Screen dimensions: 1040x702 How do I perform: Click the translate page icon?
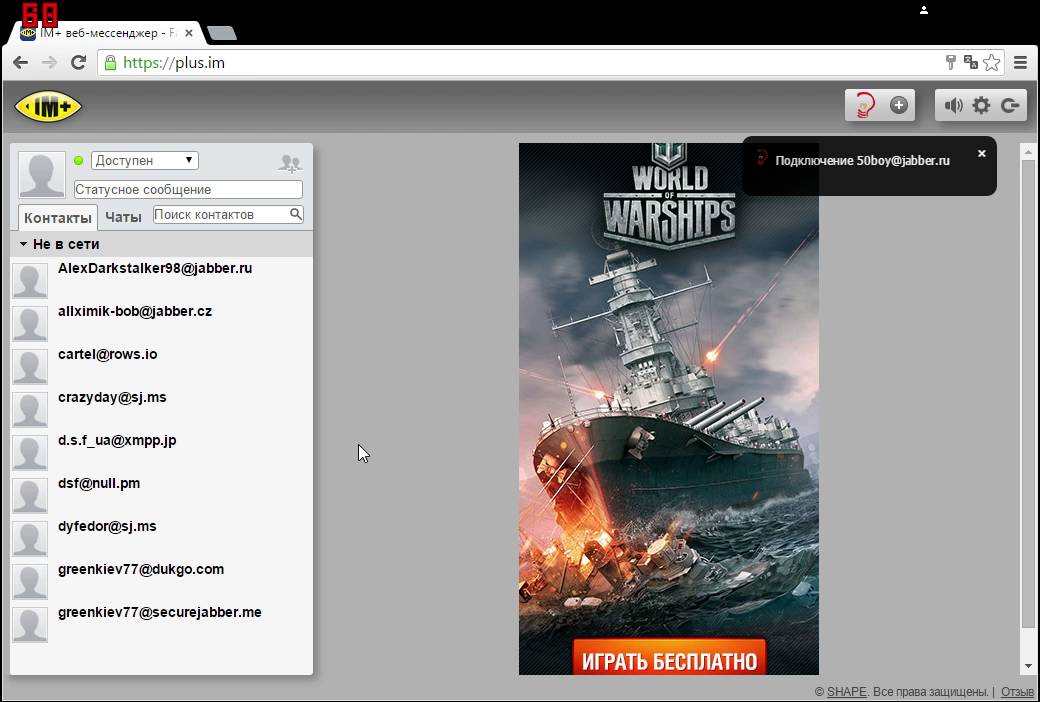[971, 62]
